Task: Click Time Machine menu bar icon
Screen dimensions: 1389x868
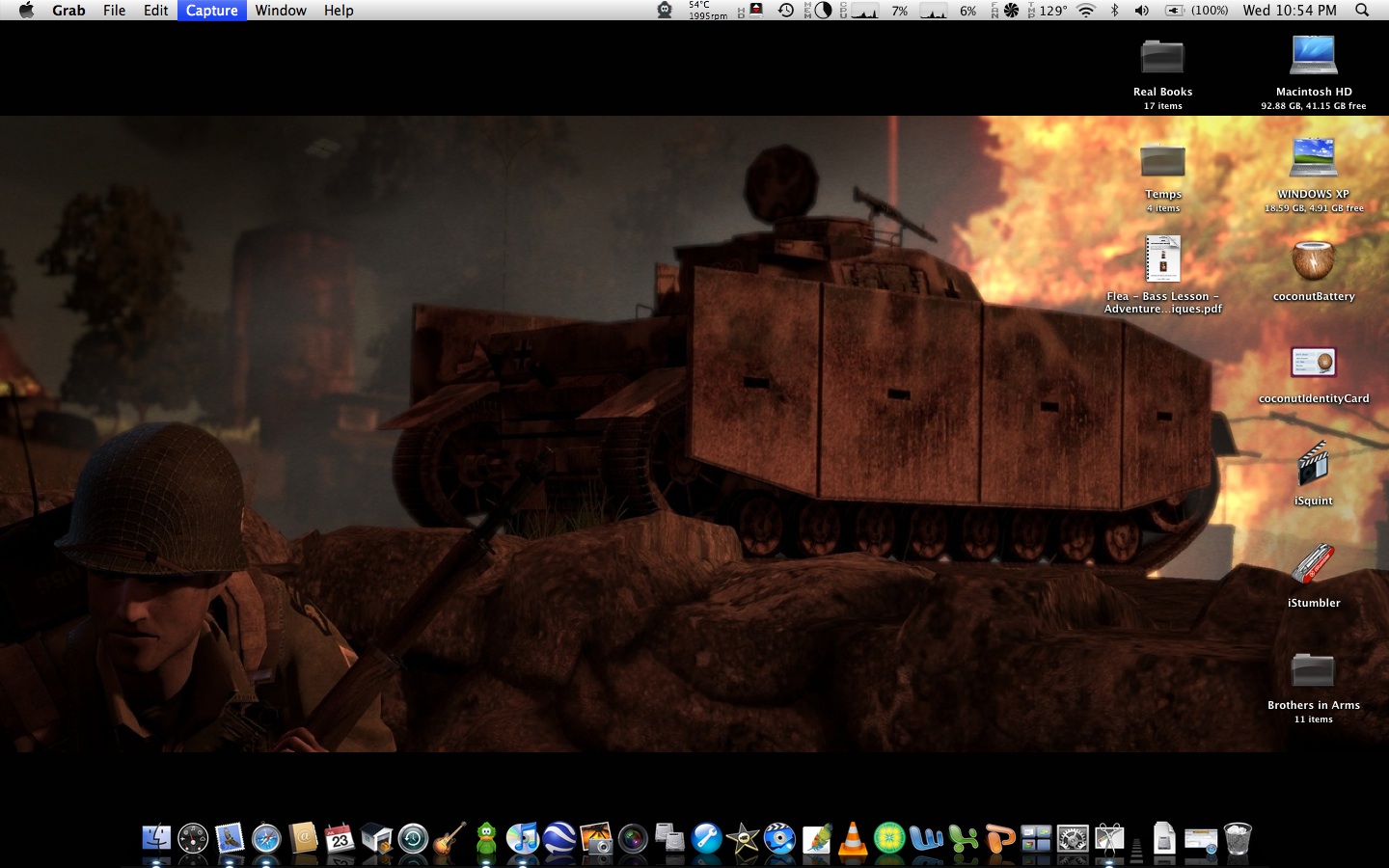Action: (x=786, y=10)
